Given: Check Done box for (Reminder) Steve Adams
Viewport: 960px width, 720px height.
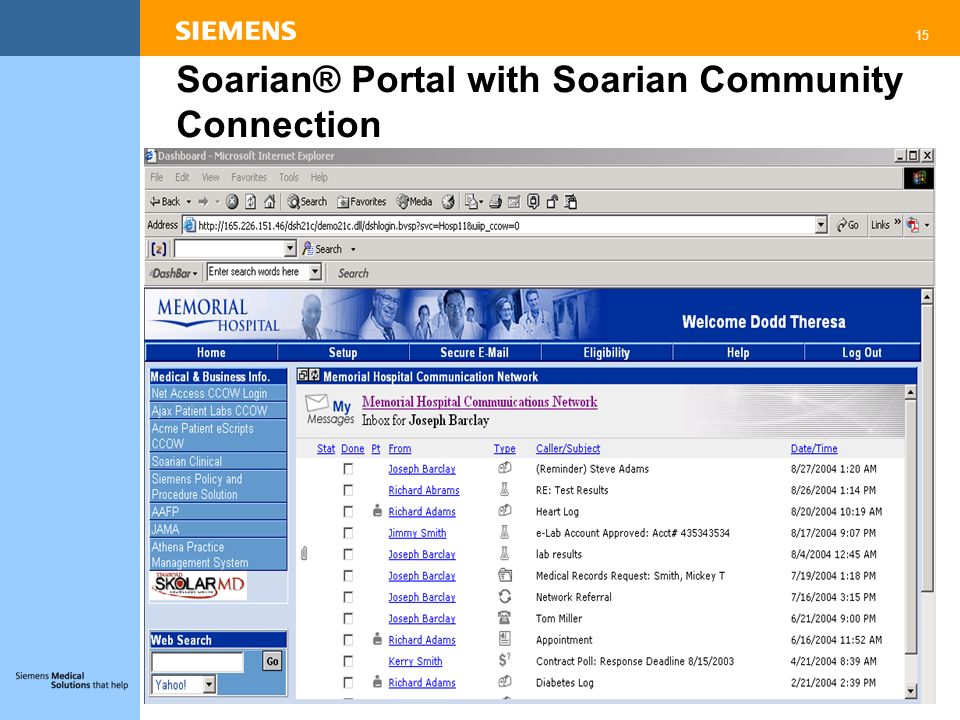Looking at the screenshot, I should coord(348,469).
